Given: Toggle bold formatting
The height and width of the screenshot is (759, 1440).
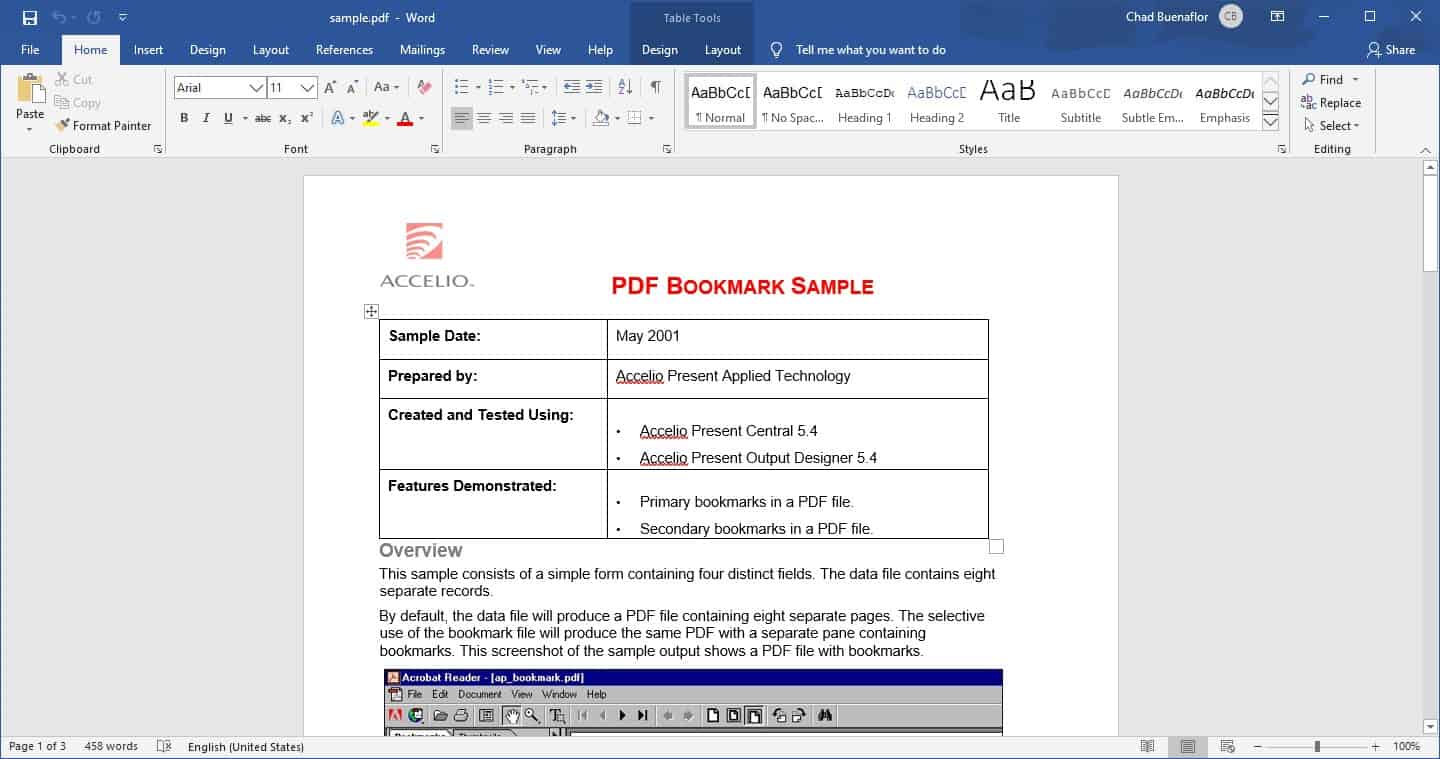Looking at the screenshot, I should pos(184,117).
